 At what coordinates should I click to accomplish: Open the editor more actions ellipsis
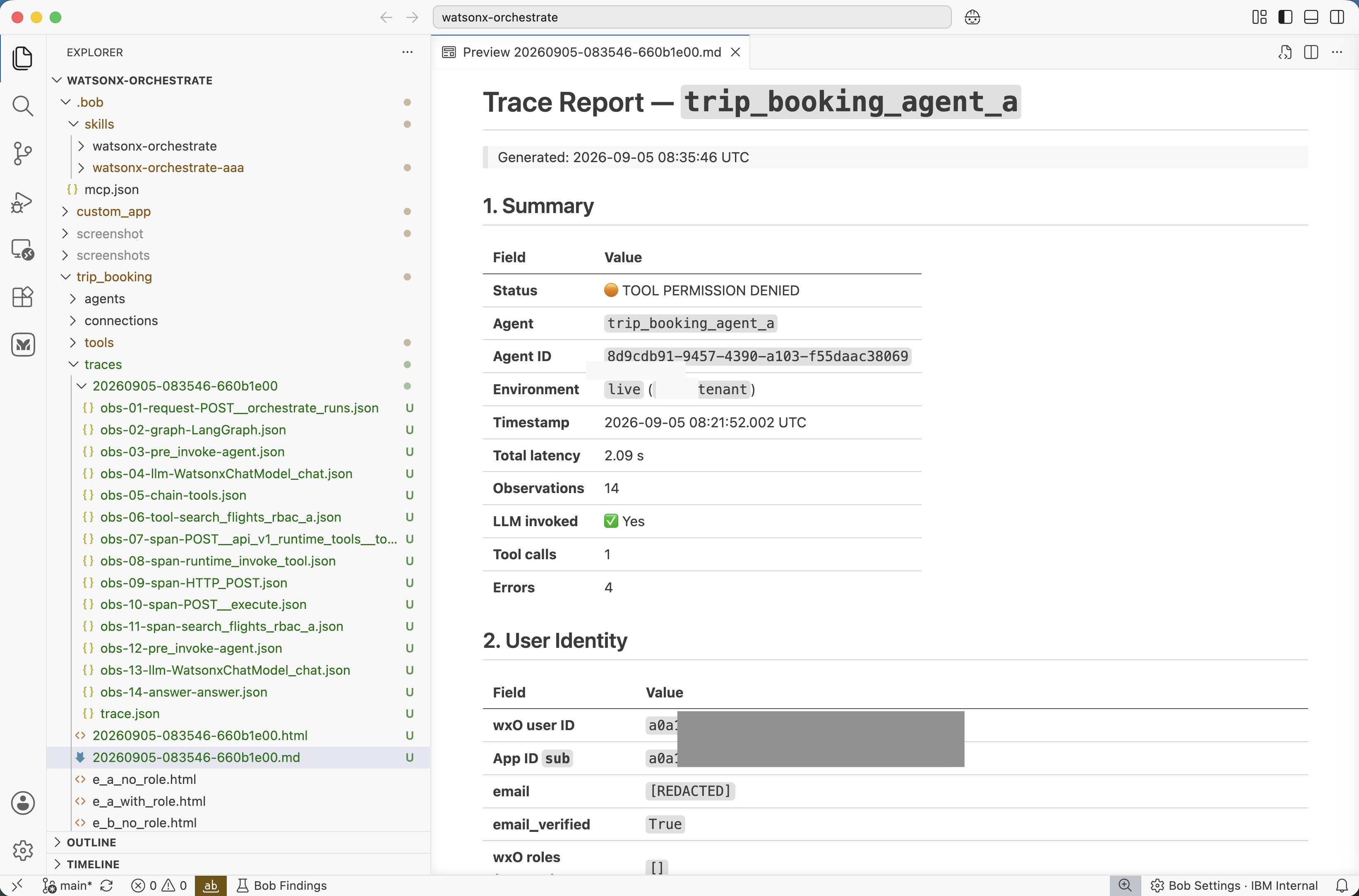click(x=1337, y=52)
